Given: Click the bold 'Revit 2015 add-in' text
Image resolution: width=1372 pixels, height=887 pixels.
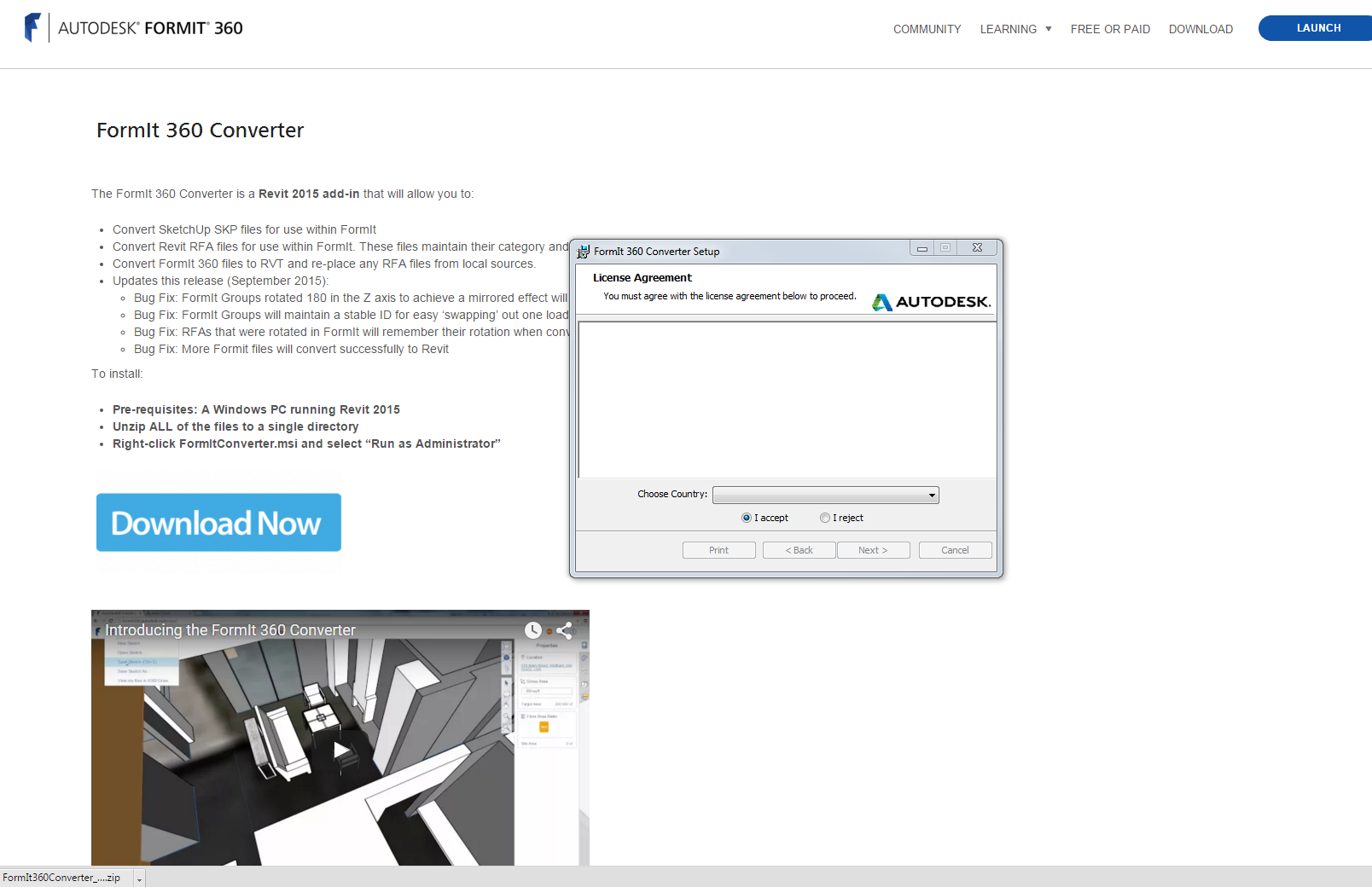Looking at the screenshot, I should point(309,194).
